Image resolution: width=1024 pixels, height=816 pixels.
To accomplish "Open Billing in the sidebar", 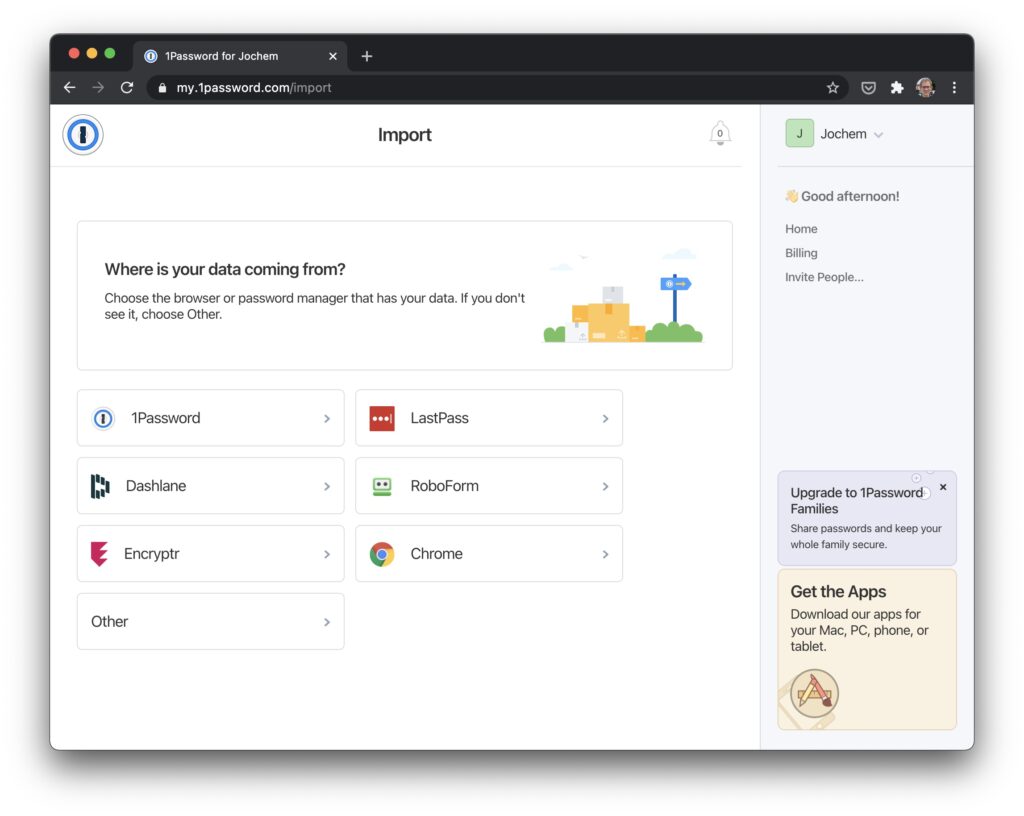I will [801, 253].
